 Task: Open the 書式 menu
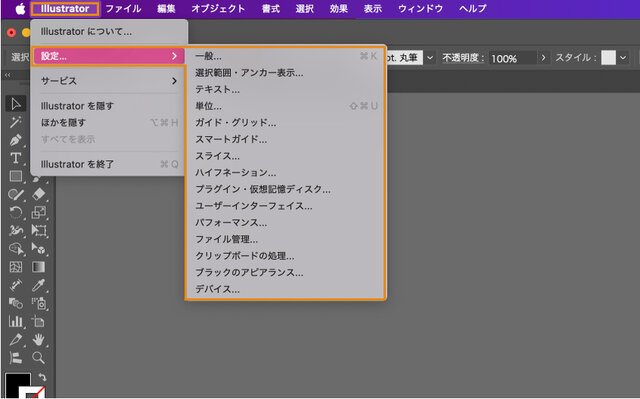pyautogui.click(x=271, y=9)
